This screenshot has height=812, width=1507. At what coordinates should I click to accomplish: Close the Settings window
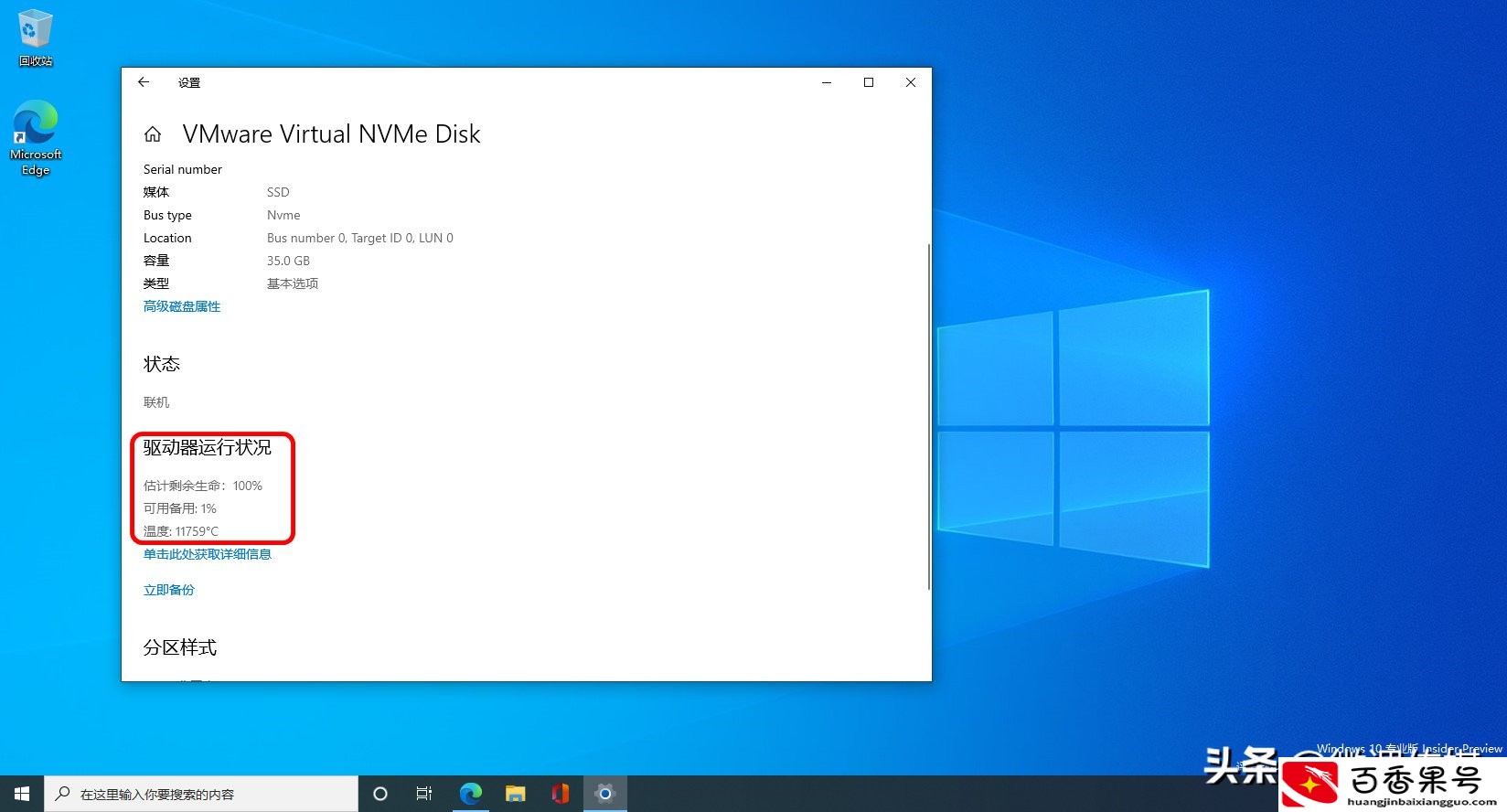(911, 82)
